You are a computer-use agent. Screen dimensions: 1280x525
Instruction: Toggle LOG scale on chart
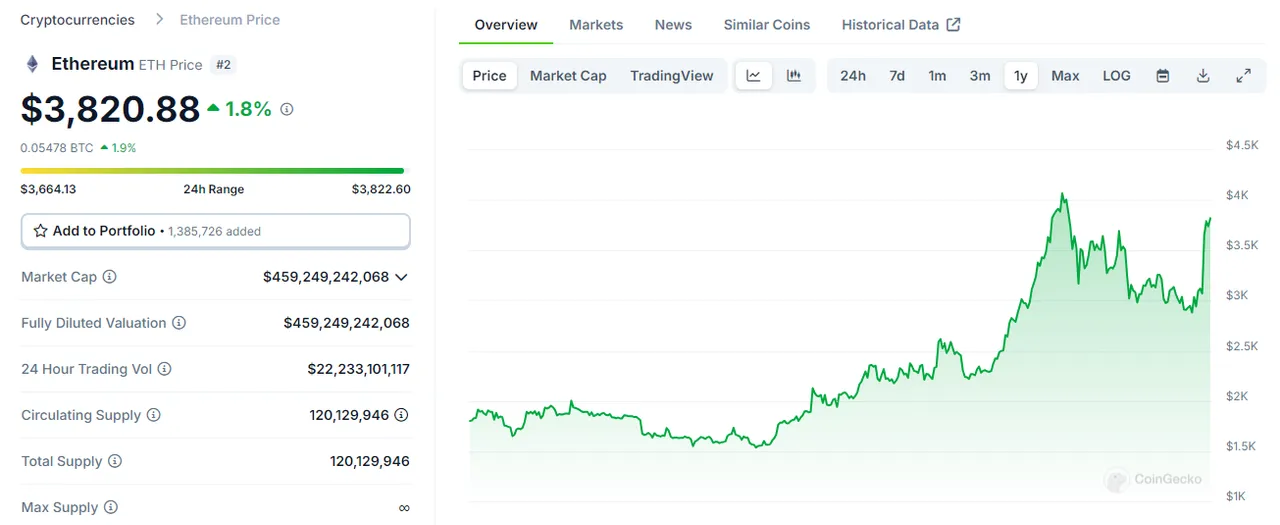click(1117, 76)
